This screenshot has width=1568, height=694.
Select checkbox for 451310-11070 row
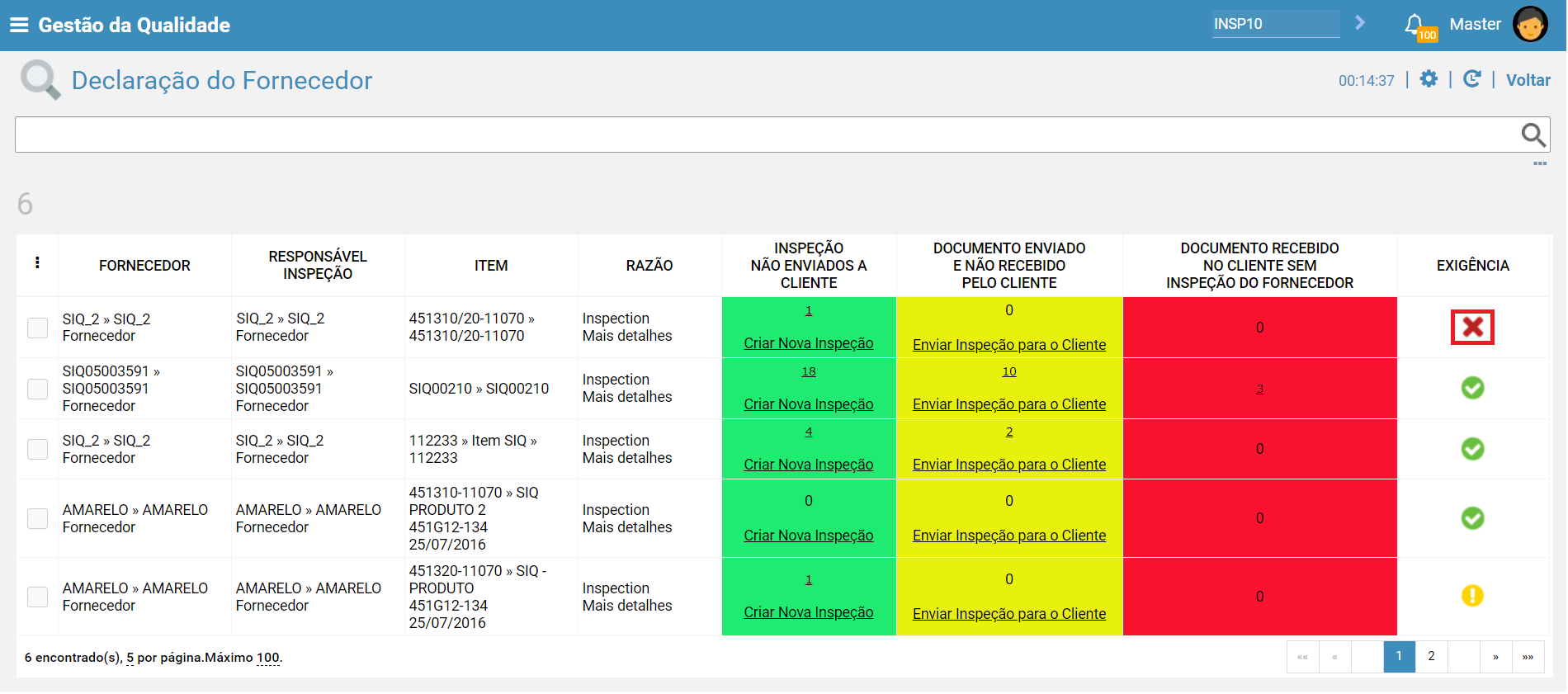click(37, 518)
